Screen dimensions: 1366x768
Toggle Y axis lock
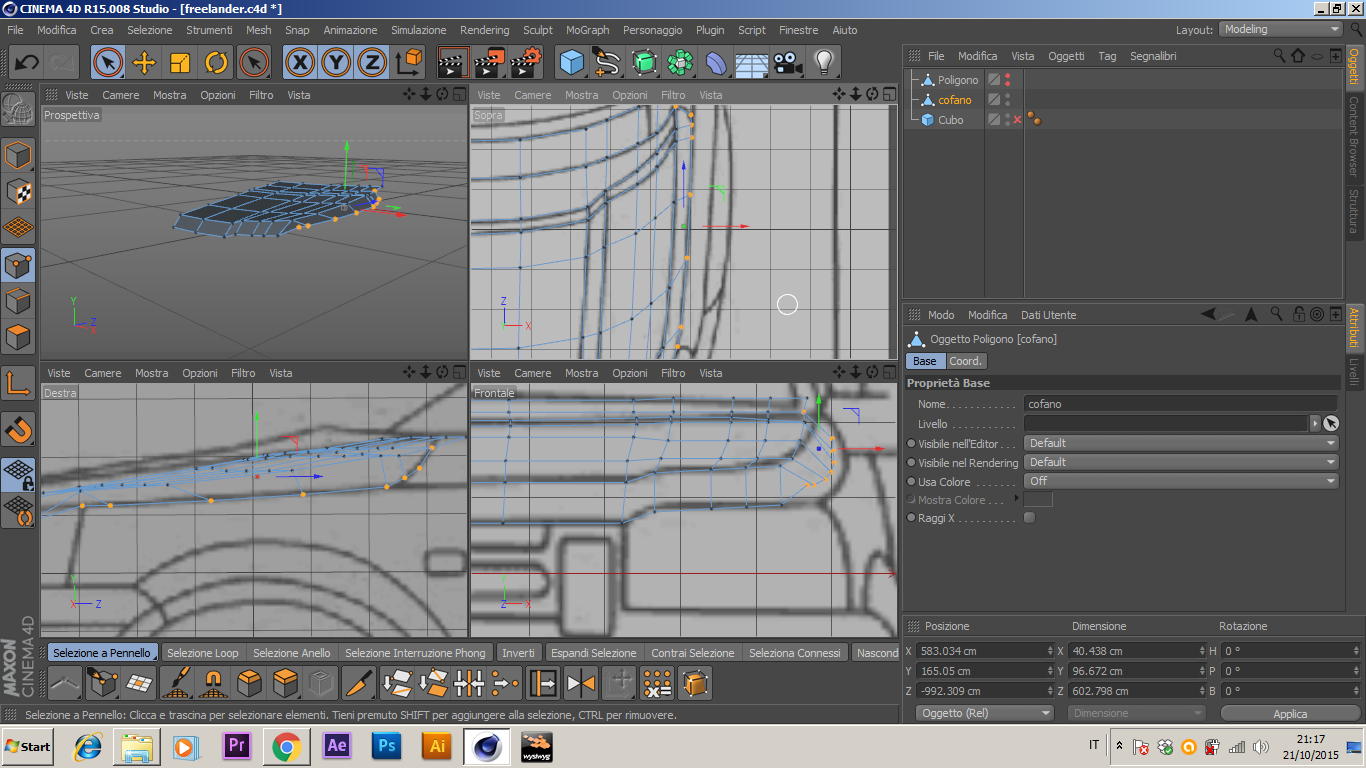coord(336,63)
